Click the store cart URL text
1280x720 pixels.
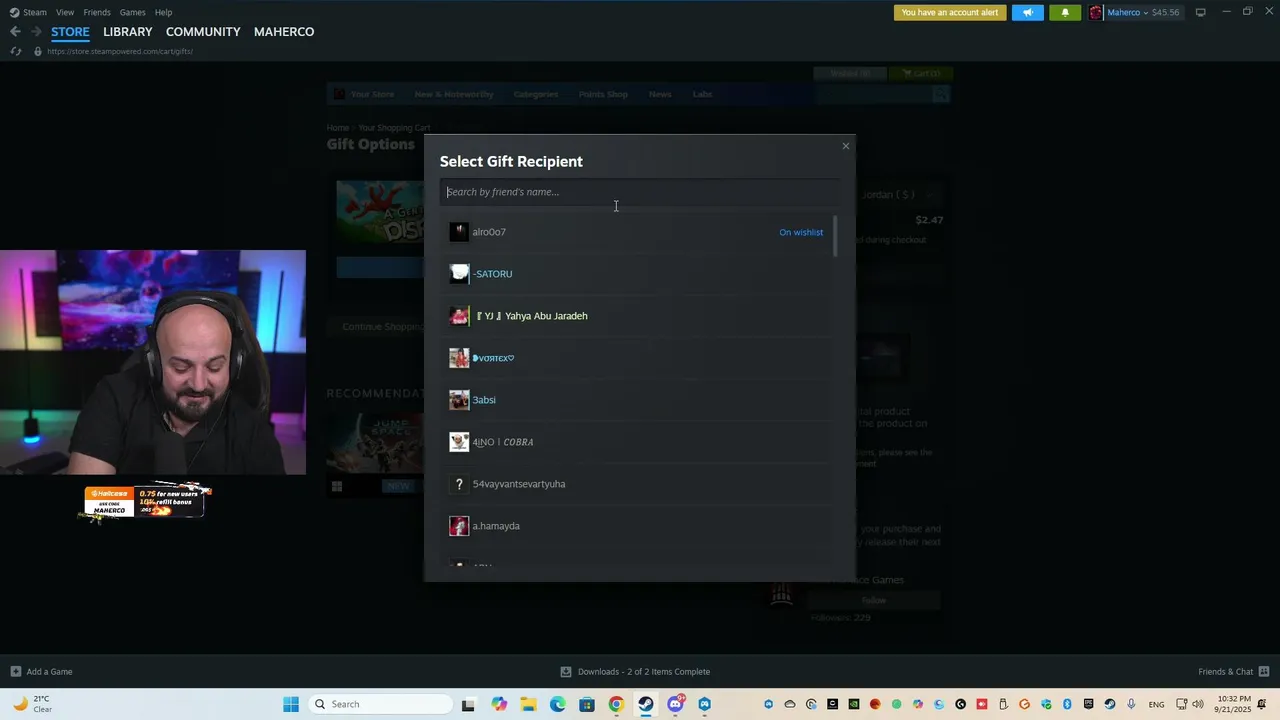coord(120,51)
